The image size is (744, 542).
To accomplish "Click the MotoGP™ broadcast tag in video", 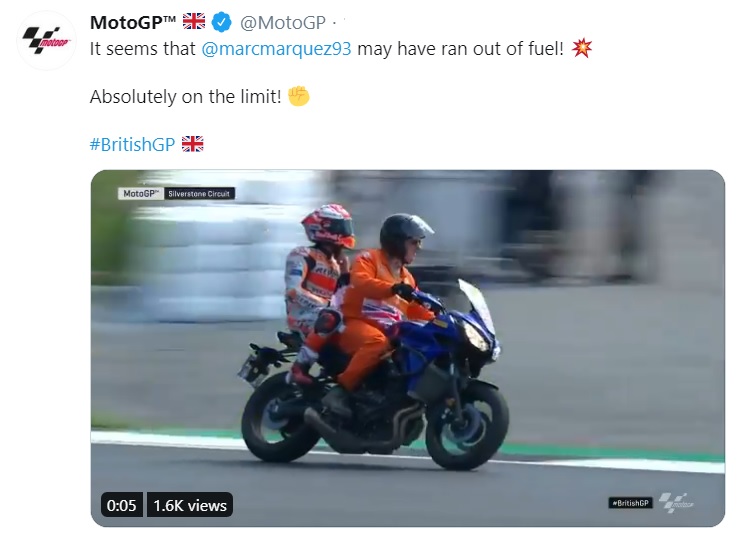I will 141,194.
